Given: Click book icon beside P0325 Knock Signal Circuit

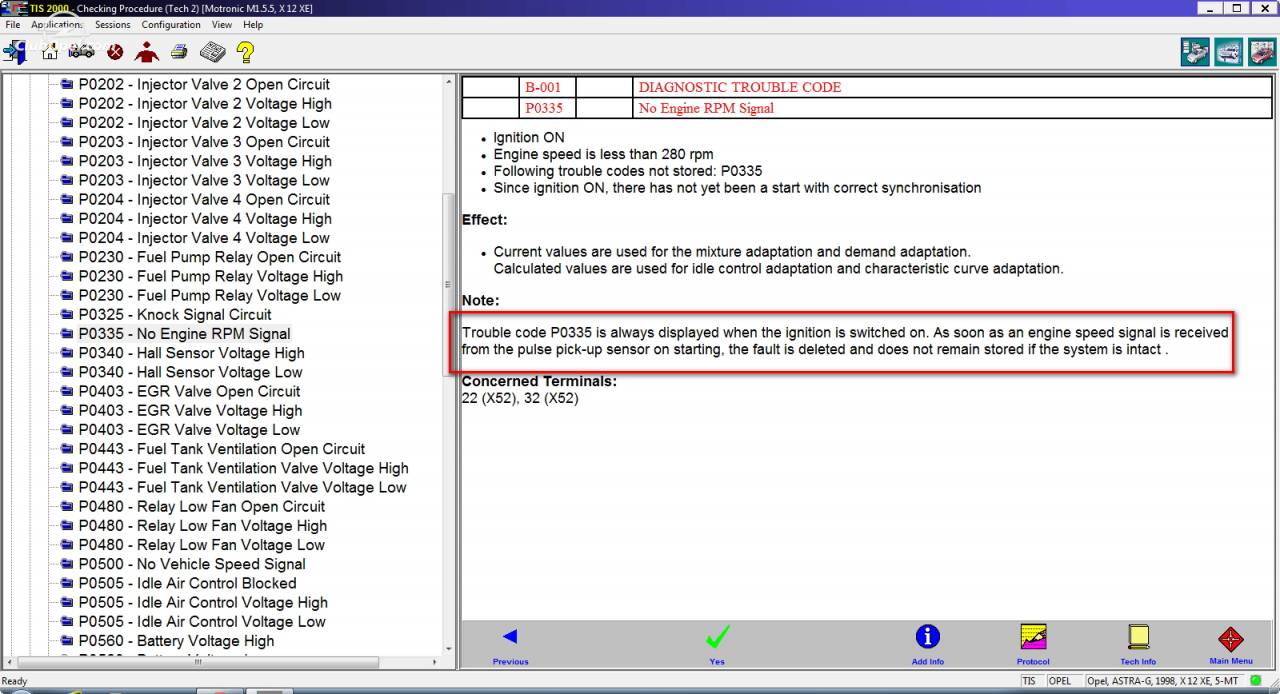Looking at the screenshot, I should 67,315.
